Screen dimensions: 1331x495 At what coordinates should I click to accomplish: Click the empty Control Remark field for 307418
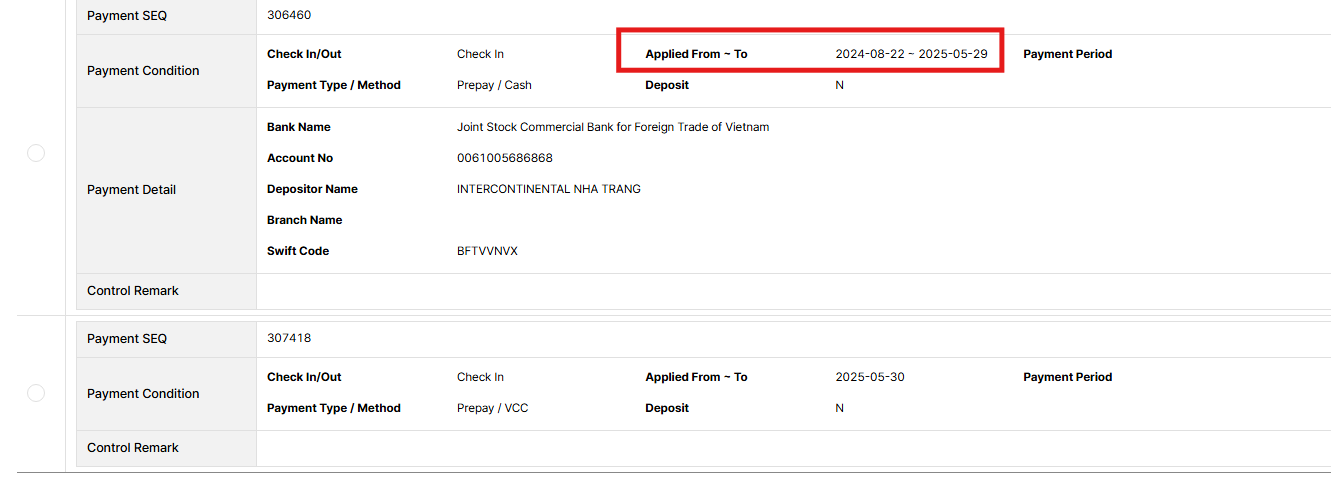(790, 448)
